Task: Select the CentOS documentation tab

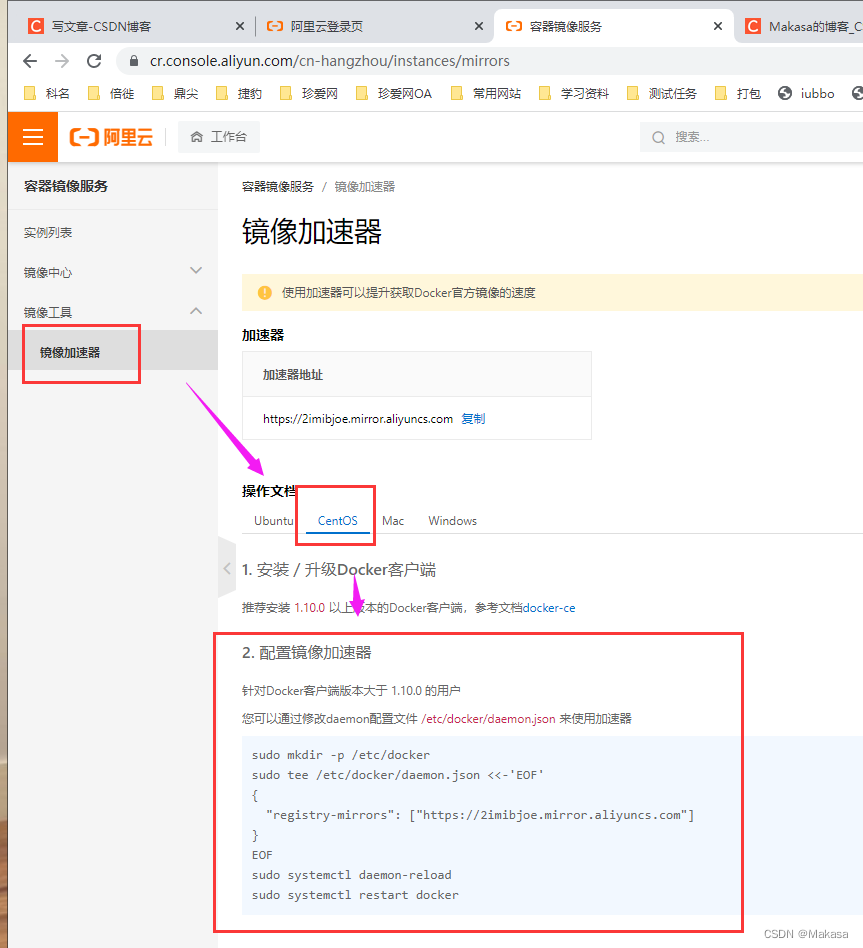Action: [x=337, y=521]
